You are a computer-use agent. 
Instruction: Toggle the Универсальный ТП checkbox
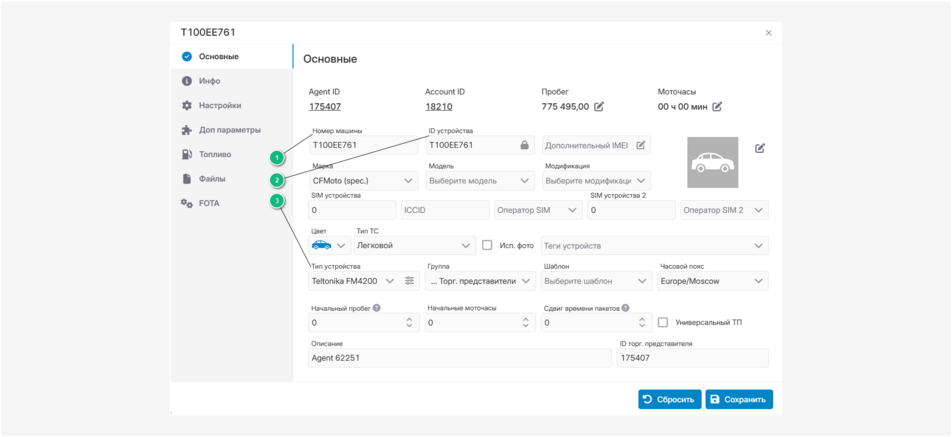[x=662, y=323]
